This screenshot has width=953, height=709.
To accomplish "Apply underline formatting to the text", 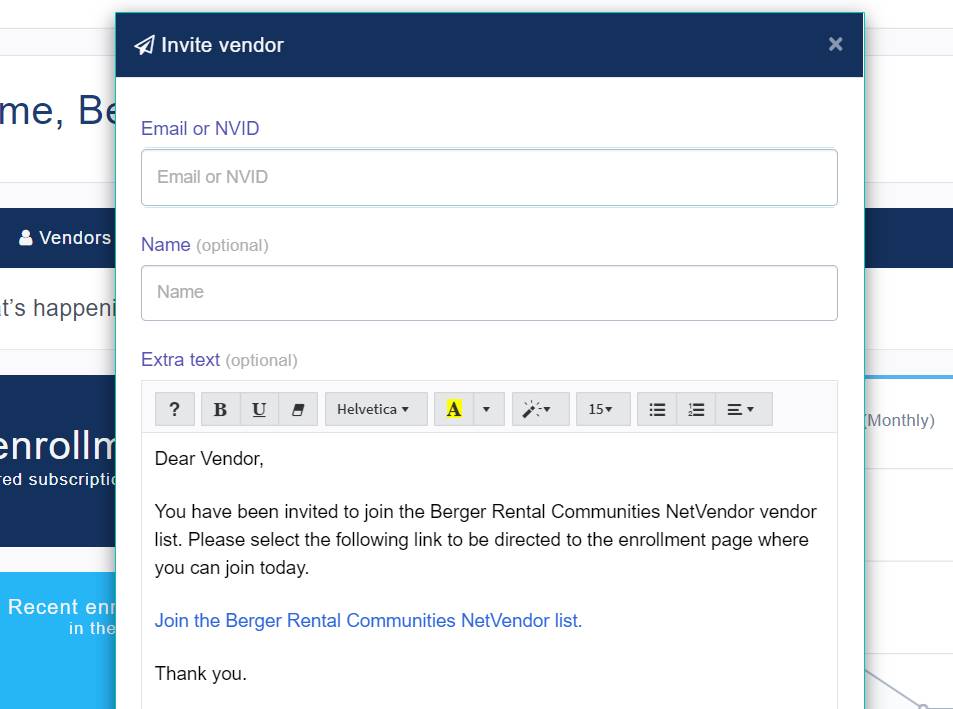I will point(258,409).
